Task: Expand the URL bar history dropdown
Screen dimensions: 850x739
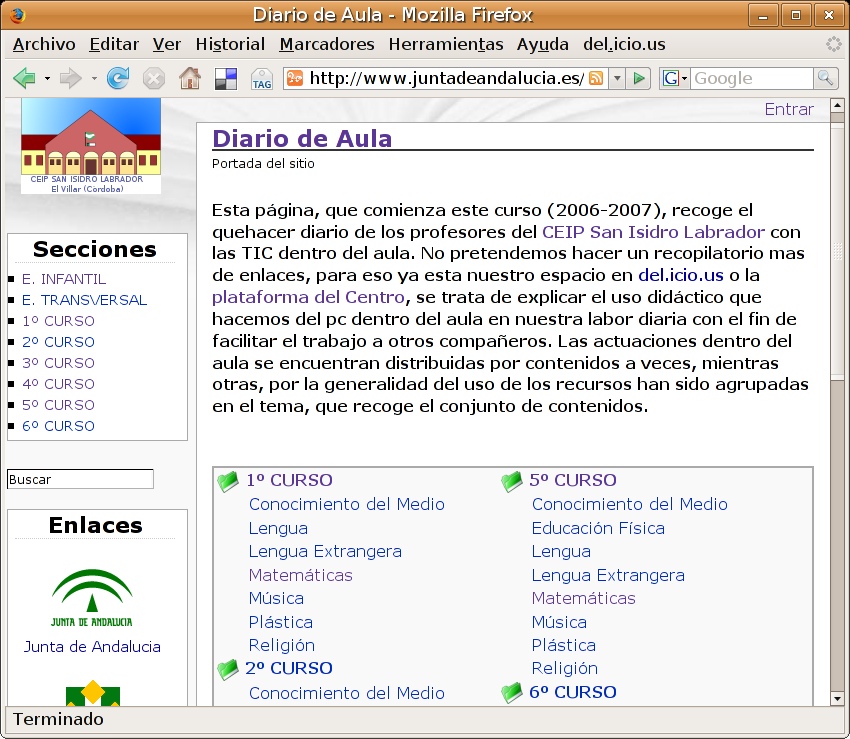Action: [617, 78]
